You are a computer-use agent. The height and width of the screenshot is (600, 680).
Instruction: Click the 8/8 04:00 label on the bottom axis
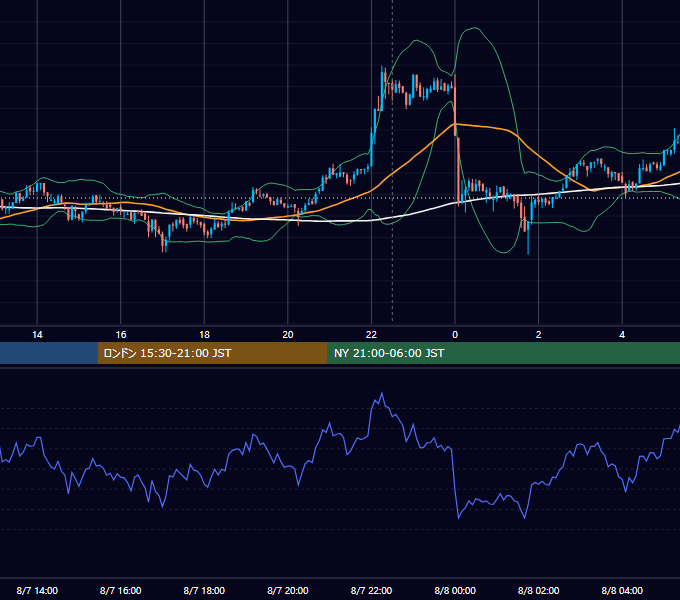pyautogui.click(x=622, y=590)
